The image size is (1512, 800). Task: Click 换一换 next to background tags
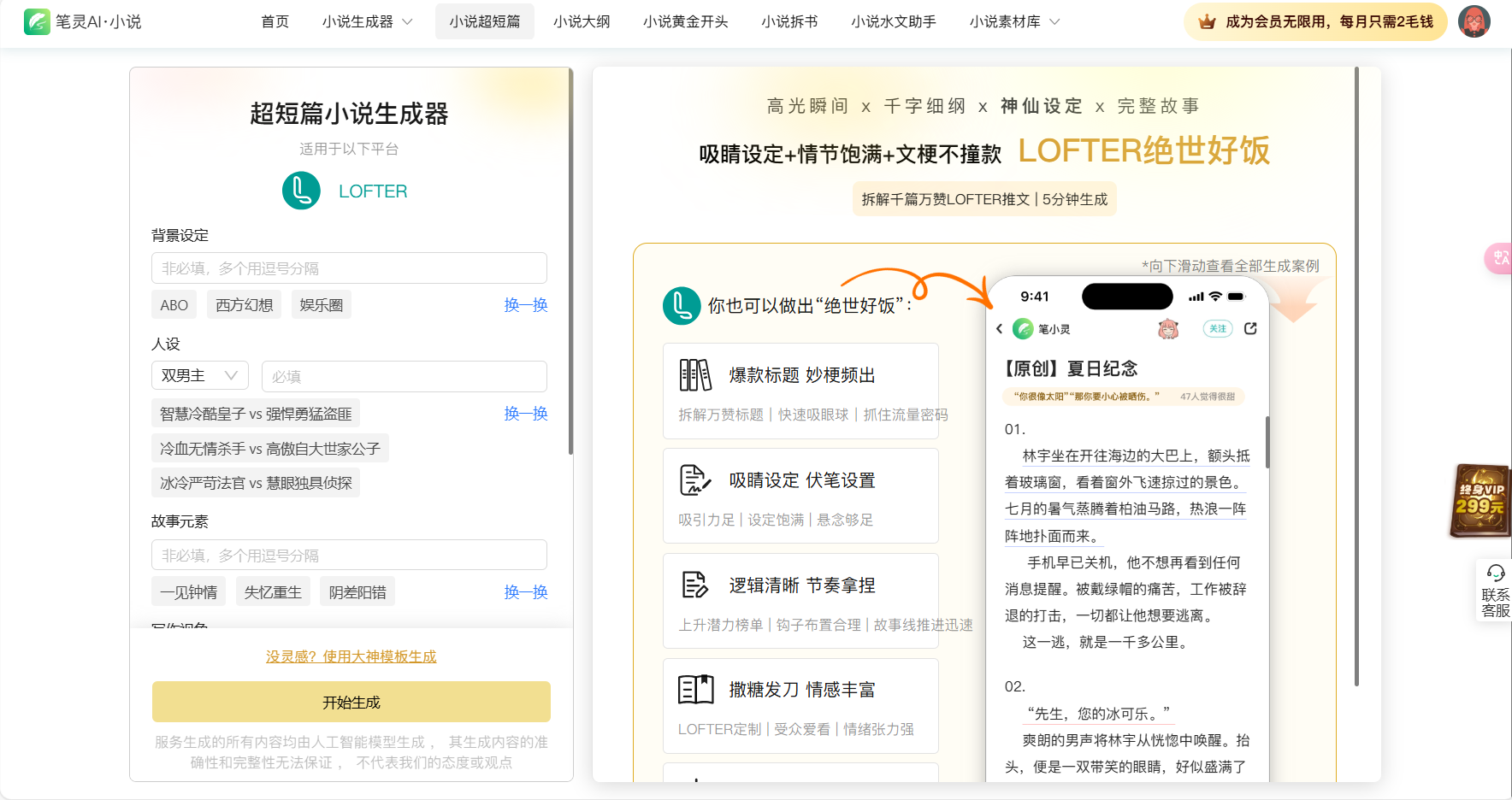click(x=526, y=305)
